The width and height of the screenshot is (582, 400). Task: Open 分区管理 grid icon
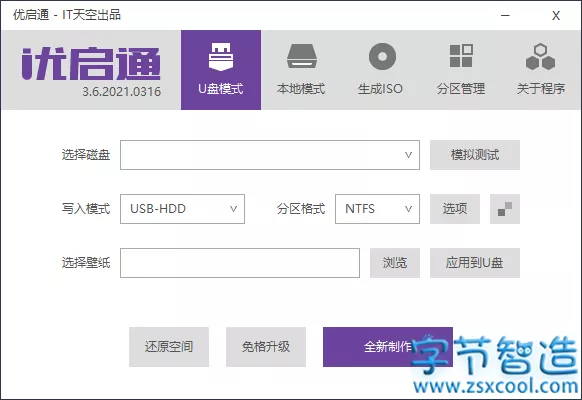(x=461, y=56)
